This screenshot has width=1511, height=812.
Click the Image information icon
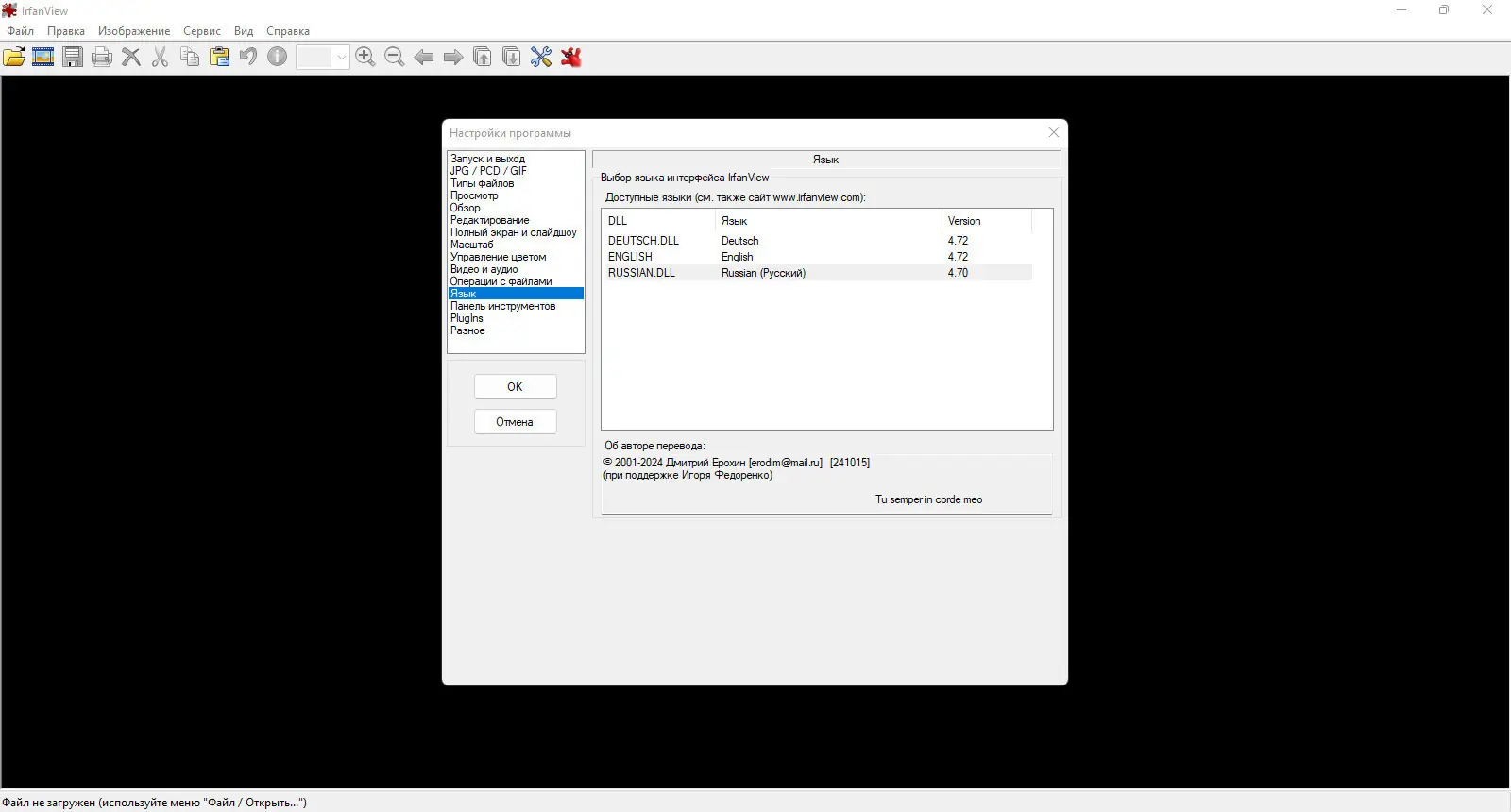point(278,57)
